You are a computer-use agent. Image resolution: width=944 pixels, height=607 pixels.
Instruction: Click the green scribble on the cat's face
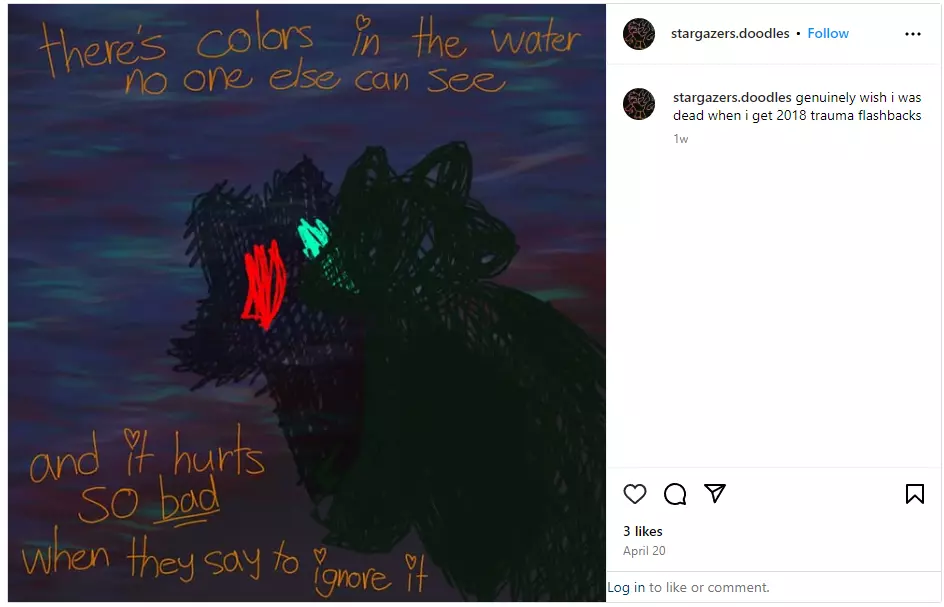pos(313,237)
